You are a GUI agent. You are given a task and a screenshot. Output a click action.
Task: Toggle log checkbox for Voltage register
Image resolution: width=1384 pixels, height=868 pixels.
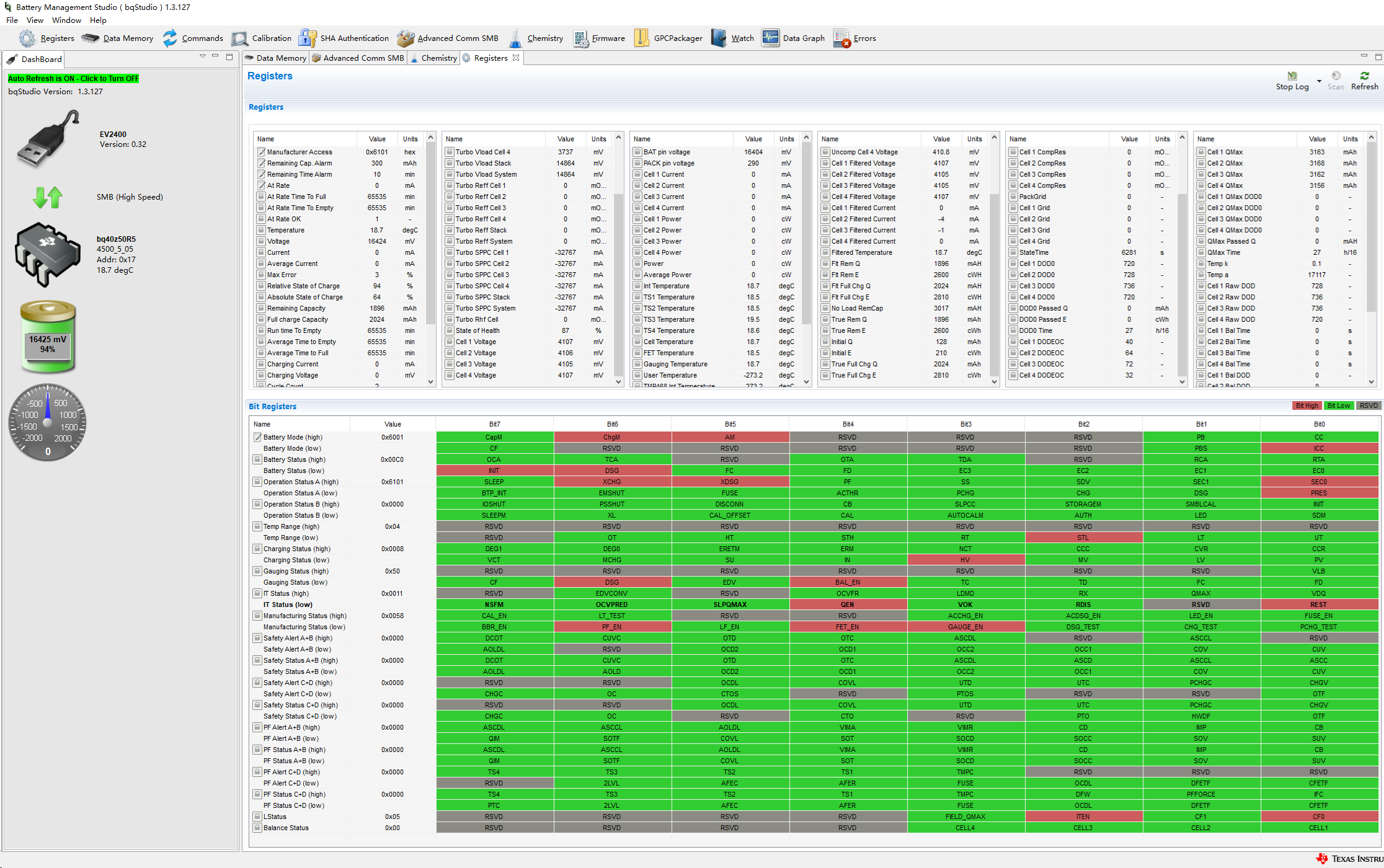coord(262,241)
